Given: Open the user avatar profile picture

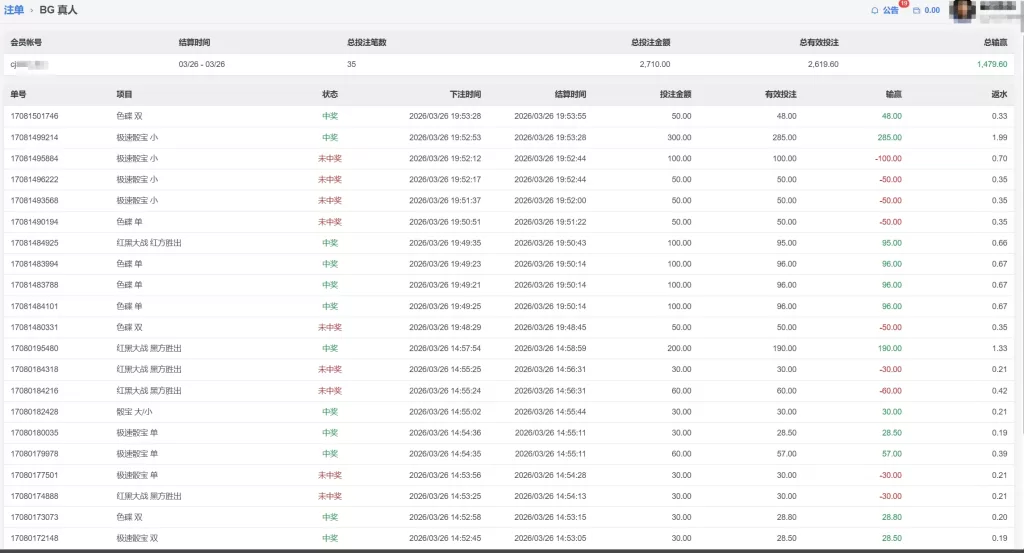Looking at the screenshot, I should pyautogui.click(x=962, y=11).
